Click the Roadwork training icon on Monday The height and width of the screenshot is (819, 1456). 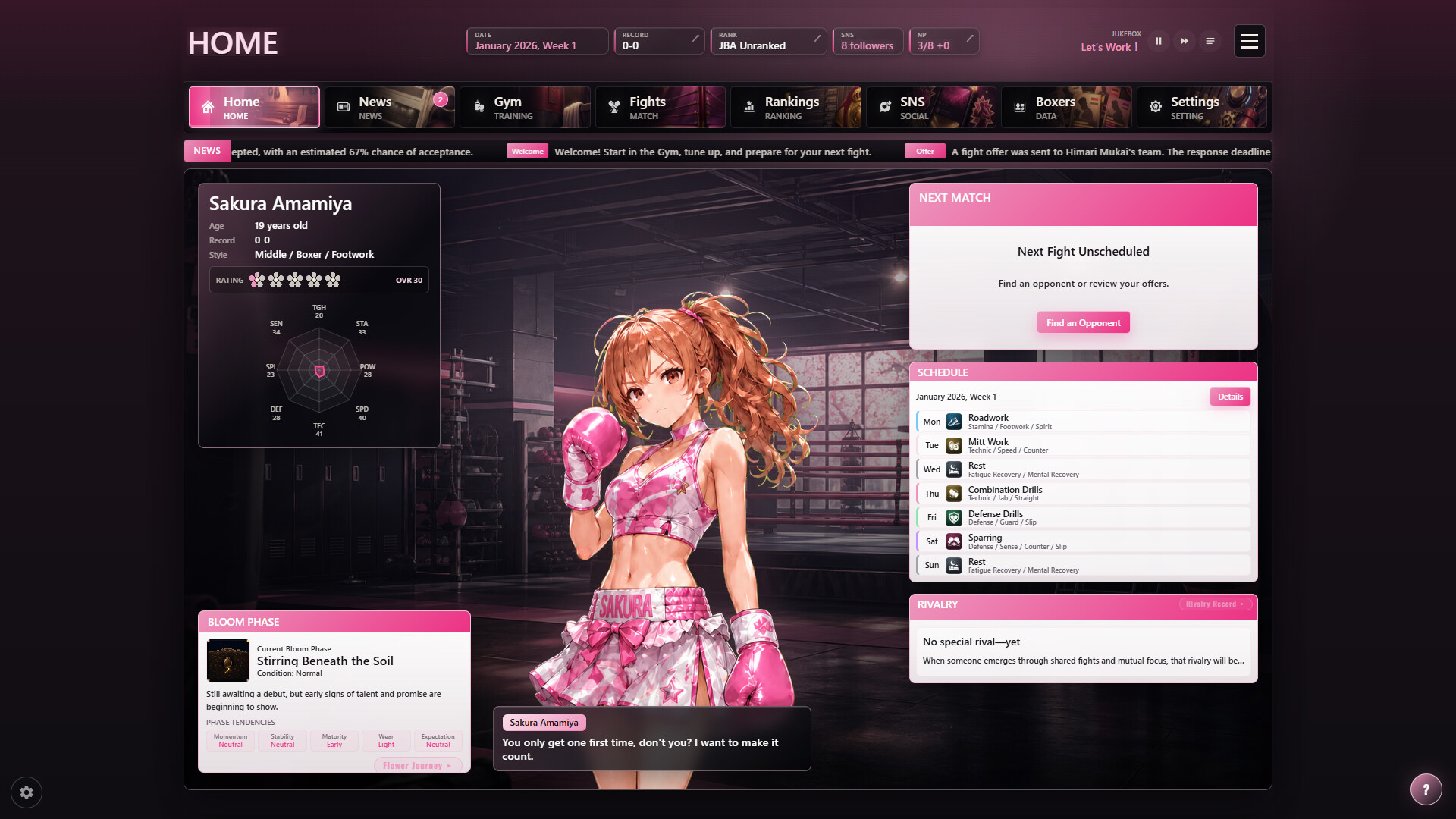[x=954, y=422]
